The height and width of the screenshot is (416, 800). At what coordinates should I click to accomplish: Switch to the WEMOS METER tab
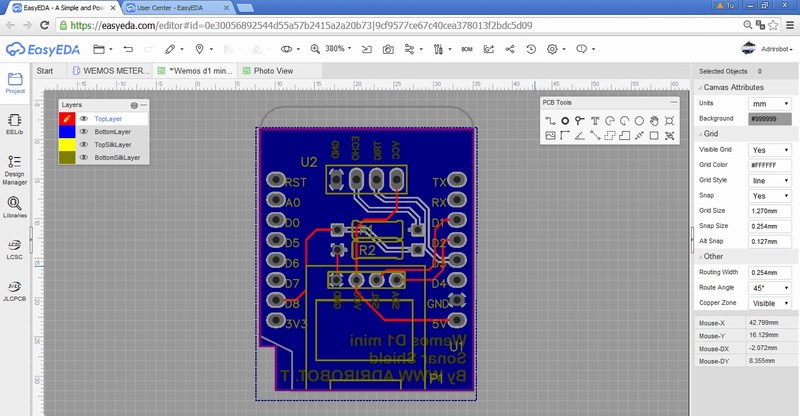(111, 71)
